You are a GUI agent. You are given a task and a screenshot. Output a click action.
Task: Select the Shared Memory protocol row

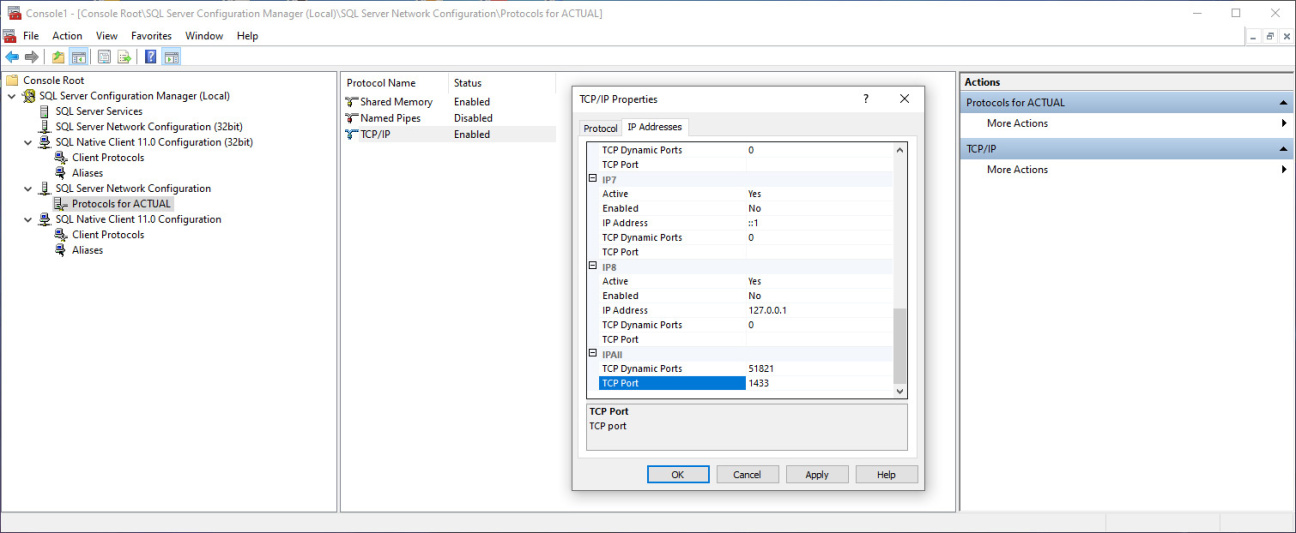click(x=396, y=102)
